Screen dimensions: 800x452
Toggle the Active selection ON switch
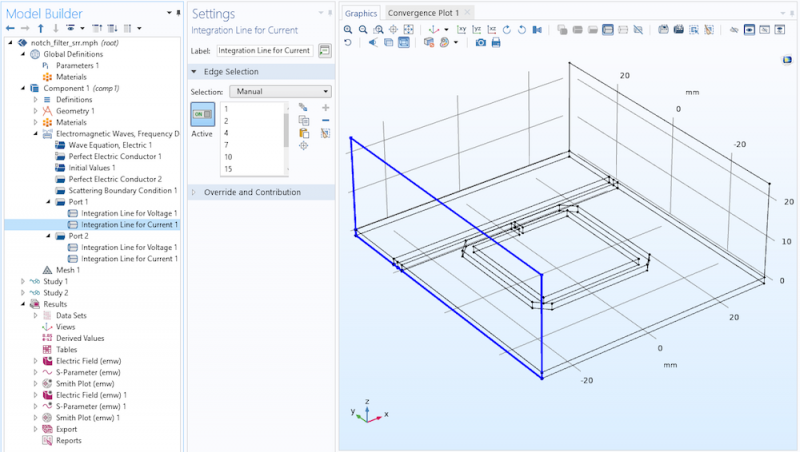tap(202, 115)
